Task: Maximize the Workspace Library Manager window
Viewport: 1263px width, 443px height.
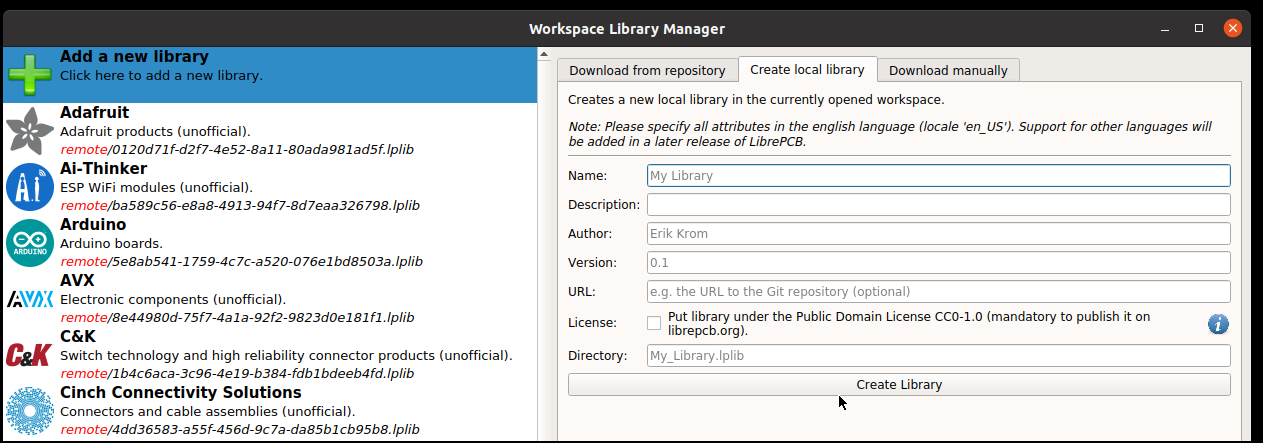Action: point(1199,28)
